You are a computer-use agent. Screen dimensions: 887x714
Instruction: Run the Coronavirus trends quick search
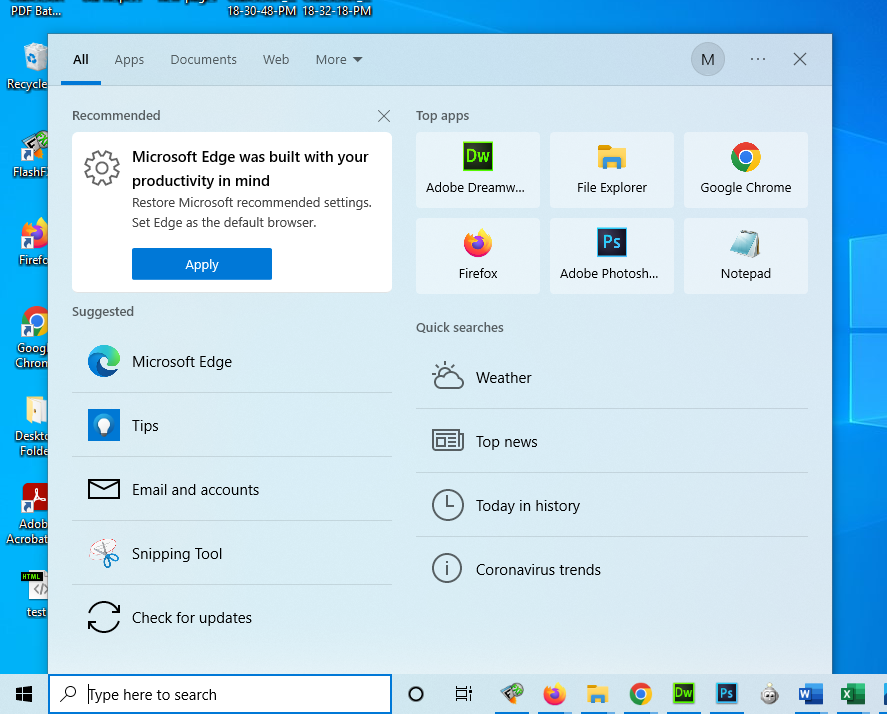(x=612, y=569)
